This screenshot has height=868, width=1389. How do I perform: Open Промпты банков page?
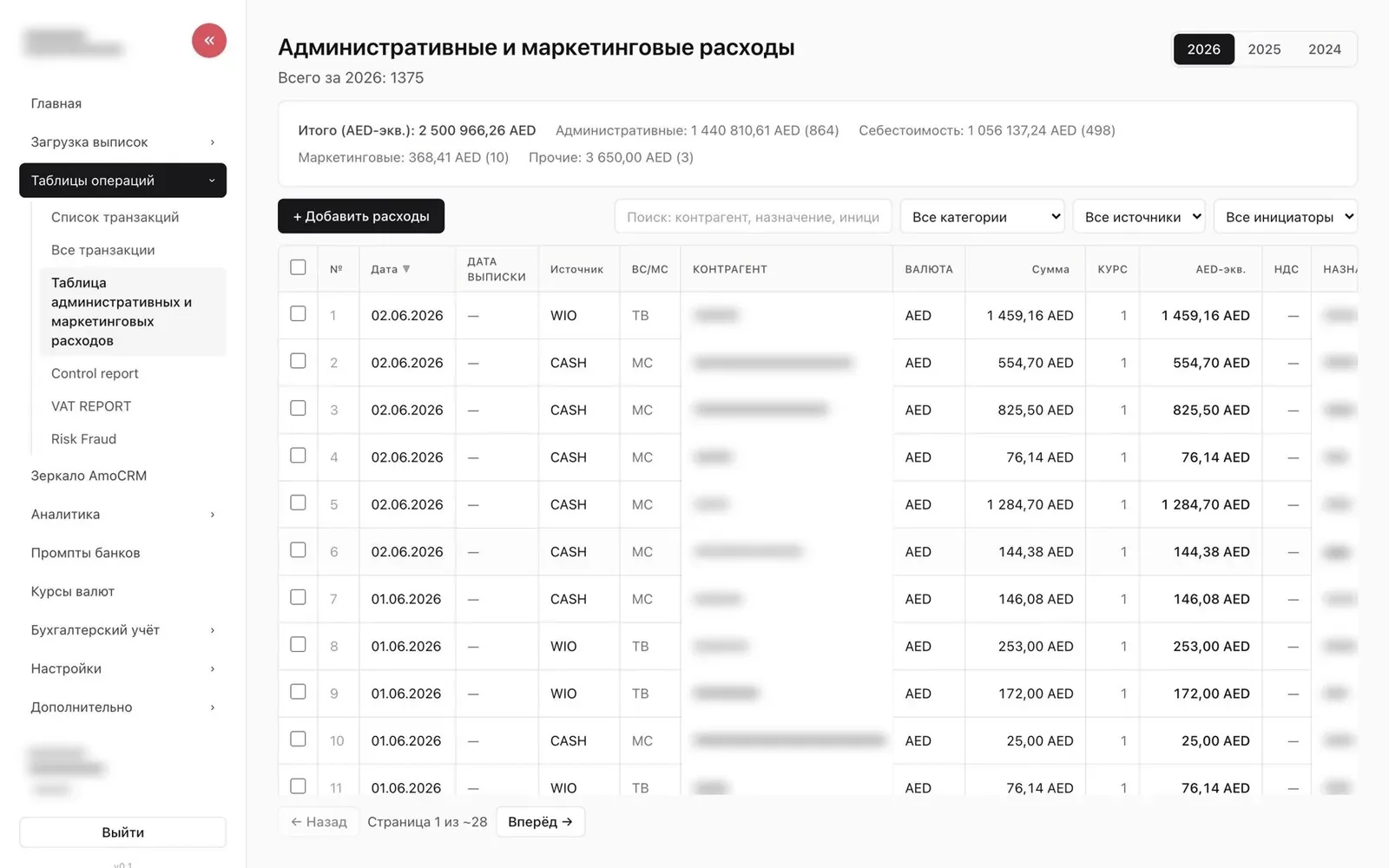[122, 553]
